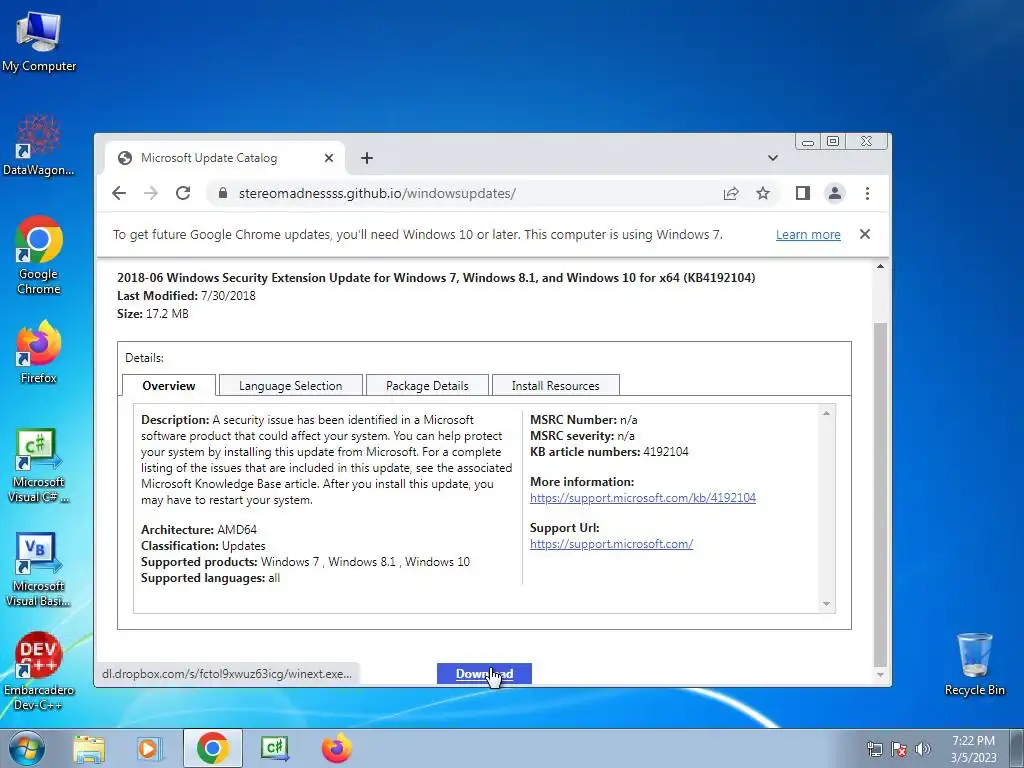Click the Architecture: AMD64 text

(x=199, y=530)
